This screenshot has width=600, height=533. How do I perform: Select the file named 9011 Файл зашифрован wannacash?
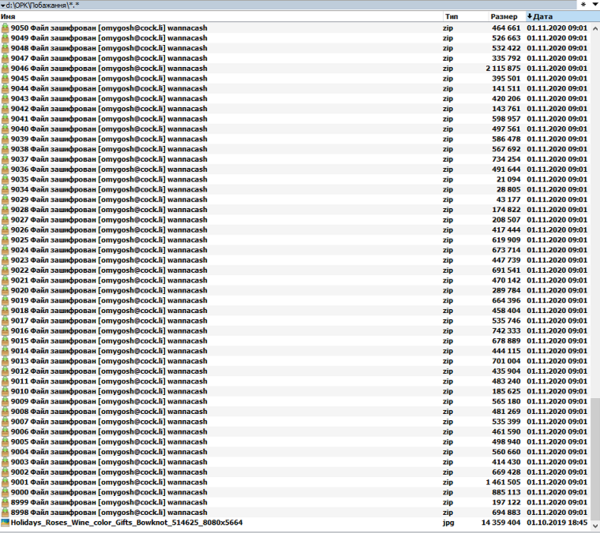109,381
